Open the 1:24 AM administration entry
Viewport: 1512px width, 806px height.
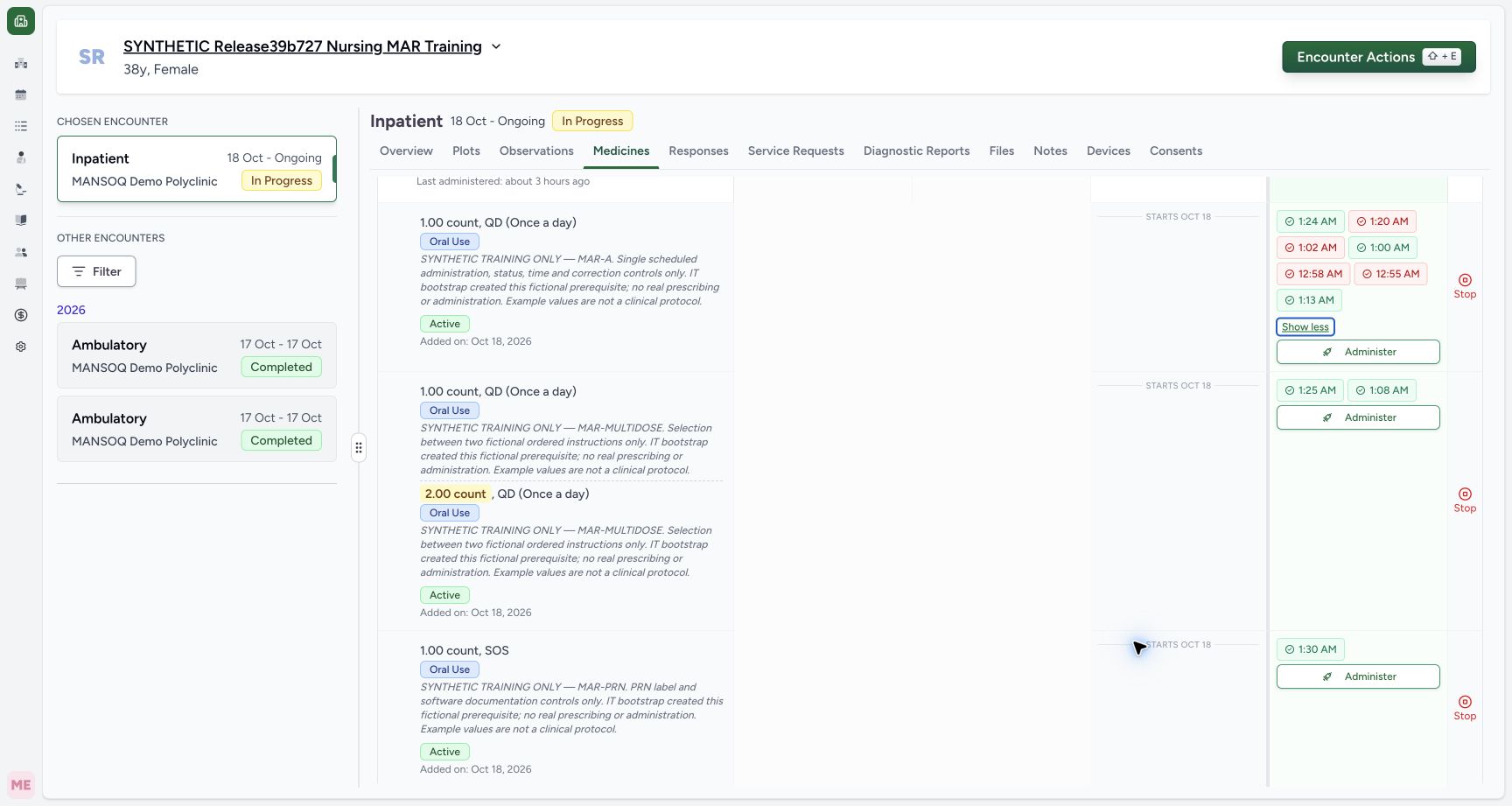(x=1310, y=221)
